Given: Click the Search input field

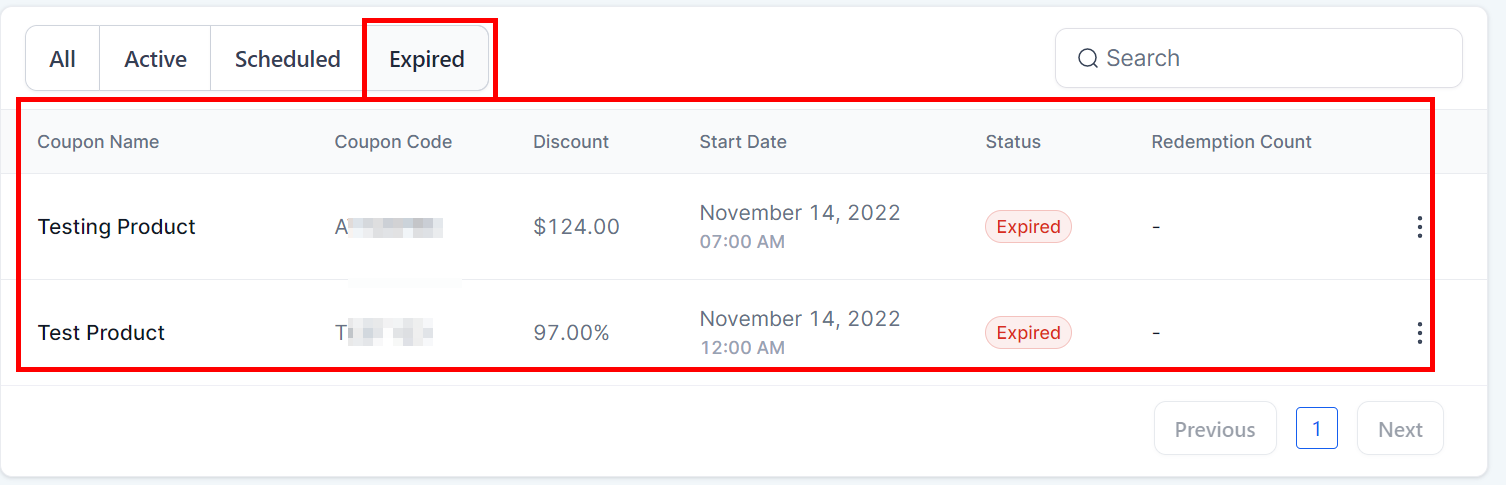Looking at the screenshot, I should (1270, 58).
